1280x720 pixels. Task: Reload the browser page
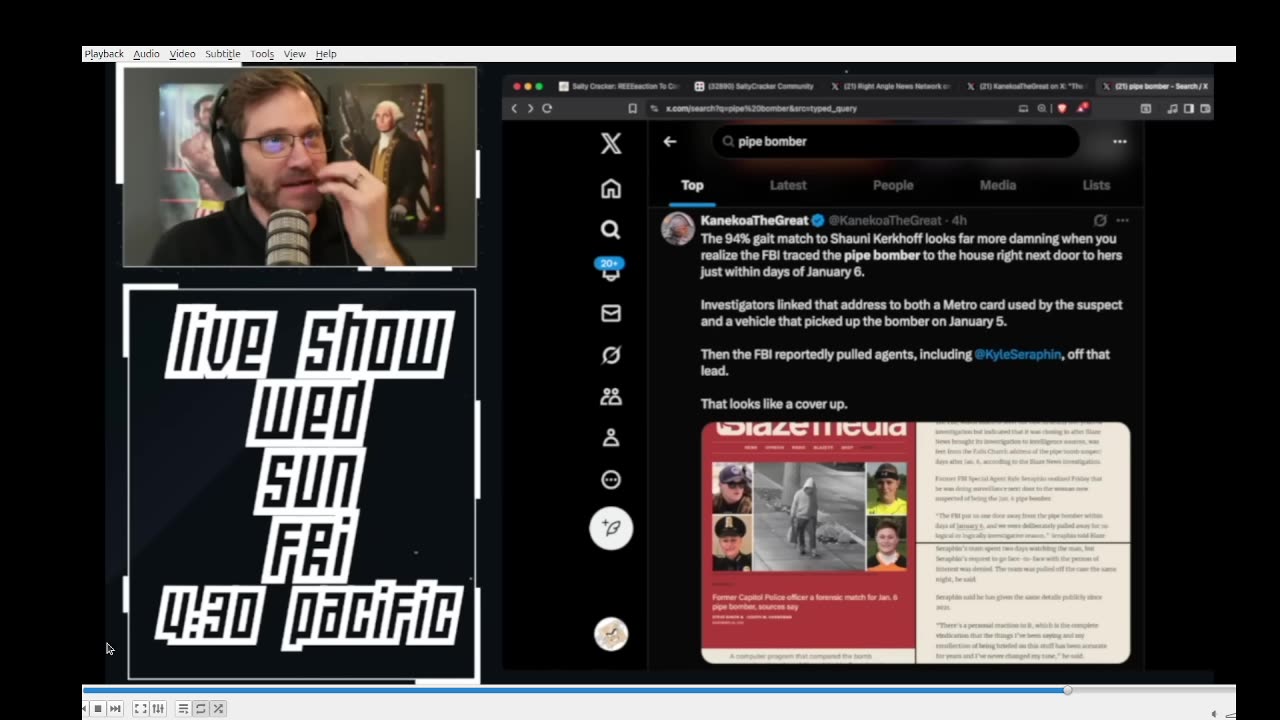547,108
